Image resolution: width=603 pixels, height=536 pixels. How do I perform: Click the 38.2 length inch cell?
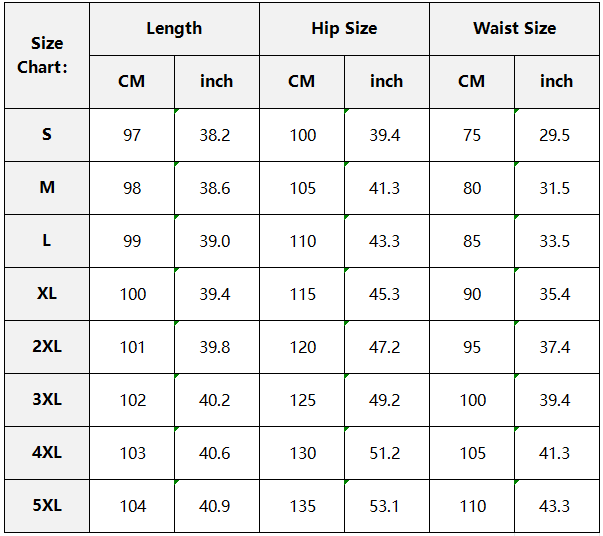[x=215, y=135]
